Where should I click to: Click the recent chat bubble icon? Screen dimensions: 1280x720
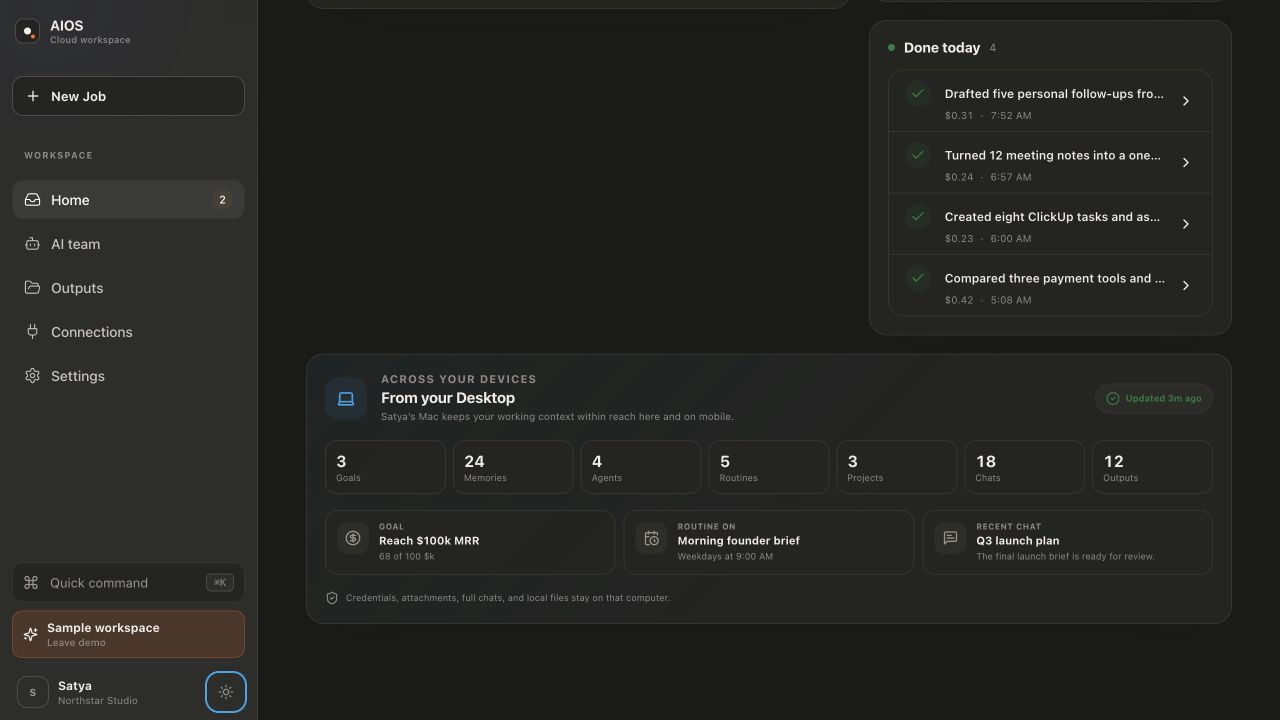coord(951,538)
